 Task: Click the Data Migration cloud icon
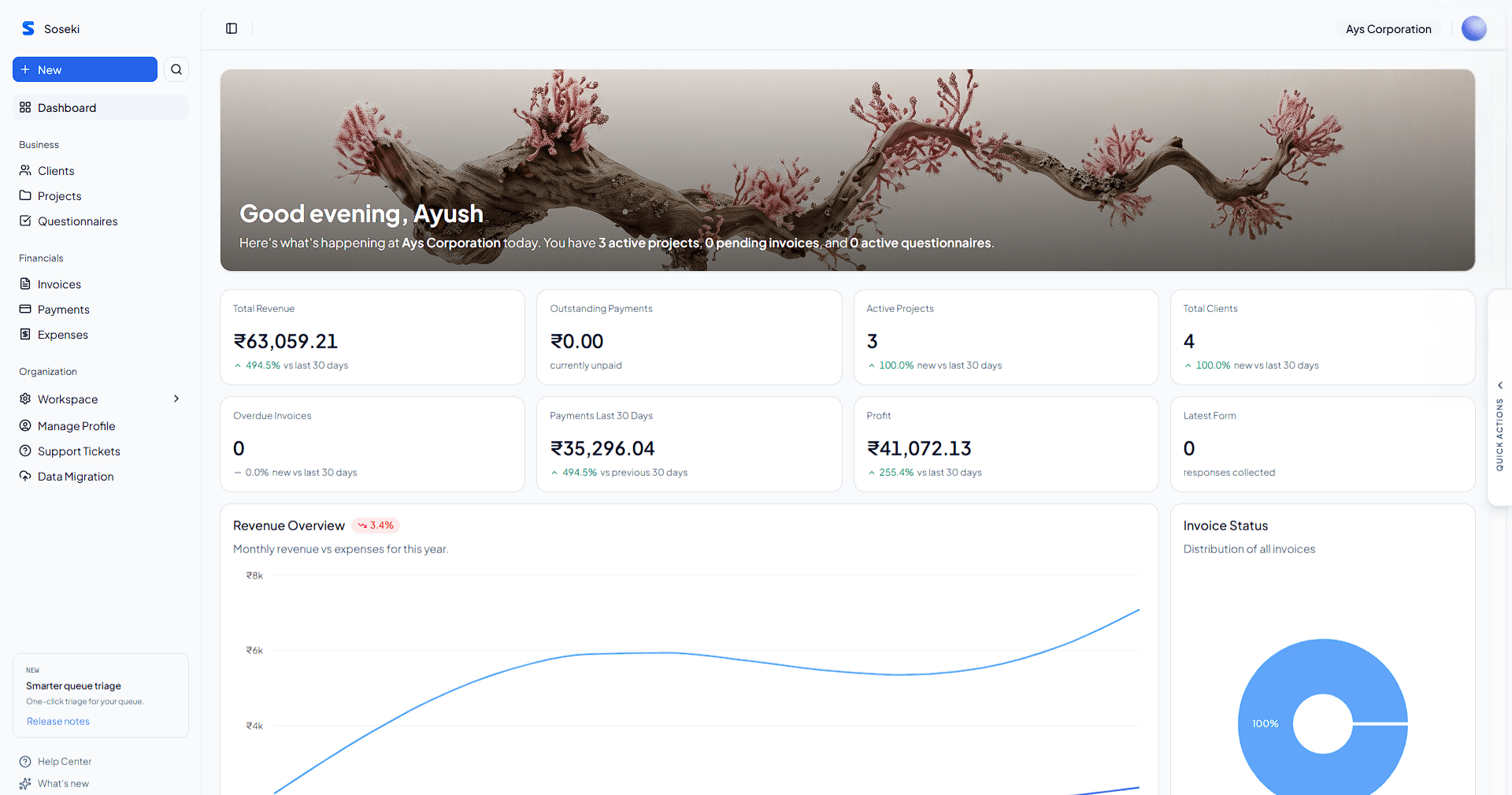coord(25,476)
